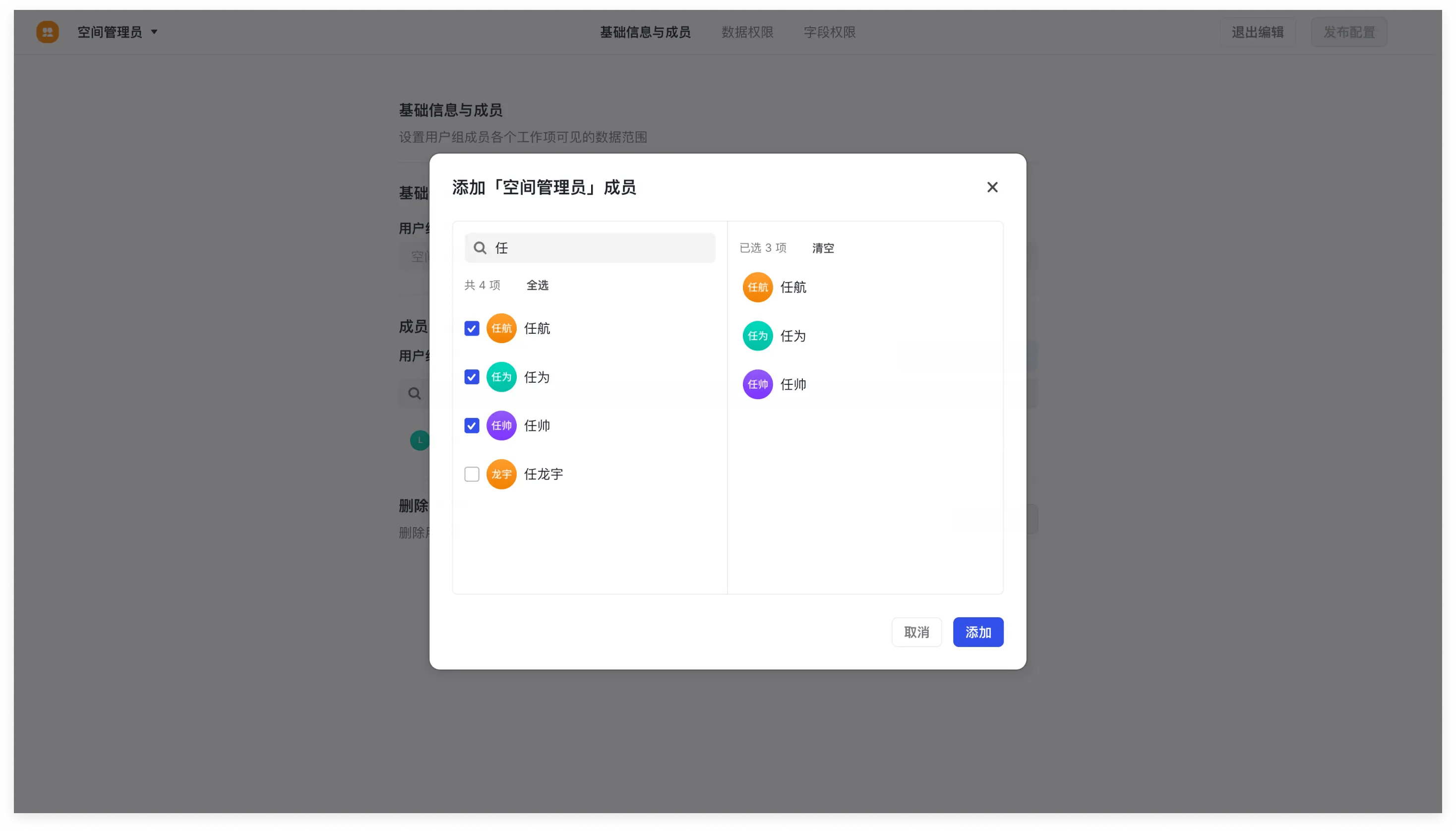Viewport: 1456px width, 831px height.
Task: Click background member search magnifier icon
Action: click(x=415, y=393)
